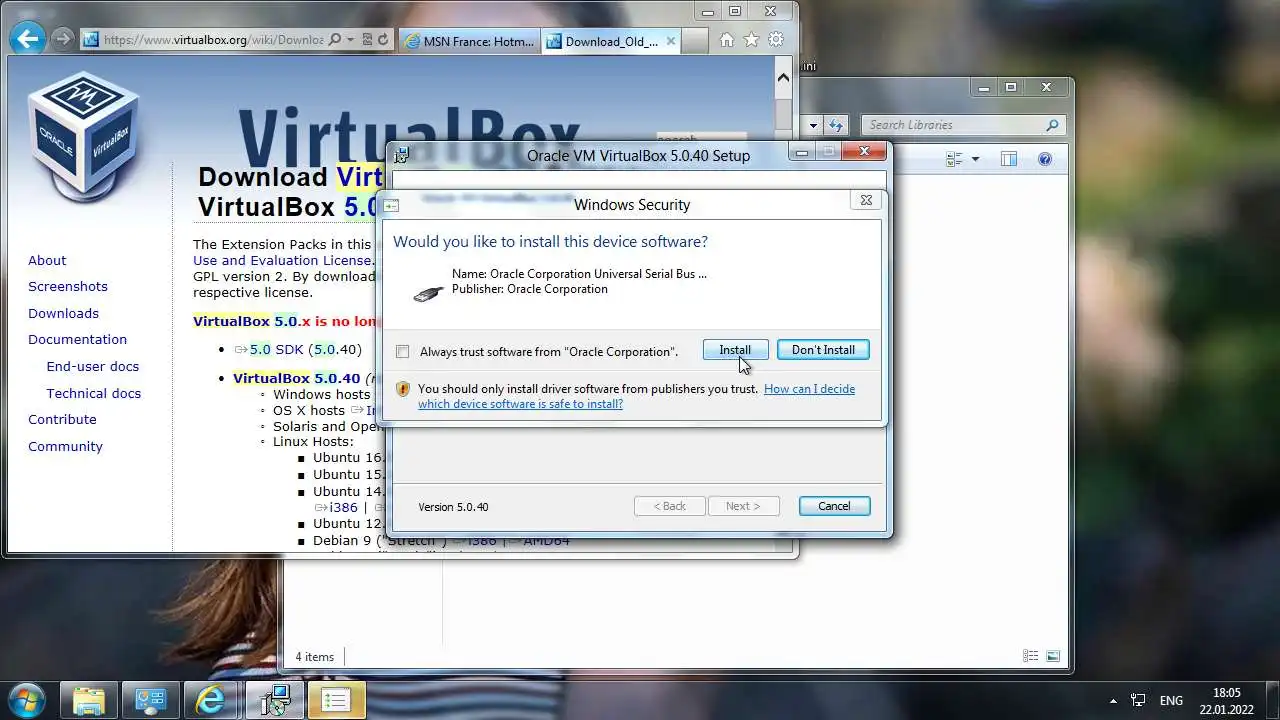Close the Windows Security dialog
1280x720 pixels.
866,200
